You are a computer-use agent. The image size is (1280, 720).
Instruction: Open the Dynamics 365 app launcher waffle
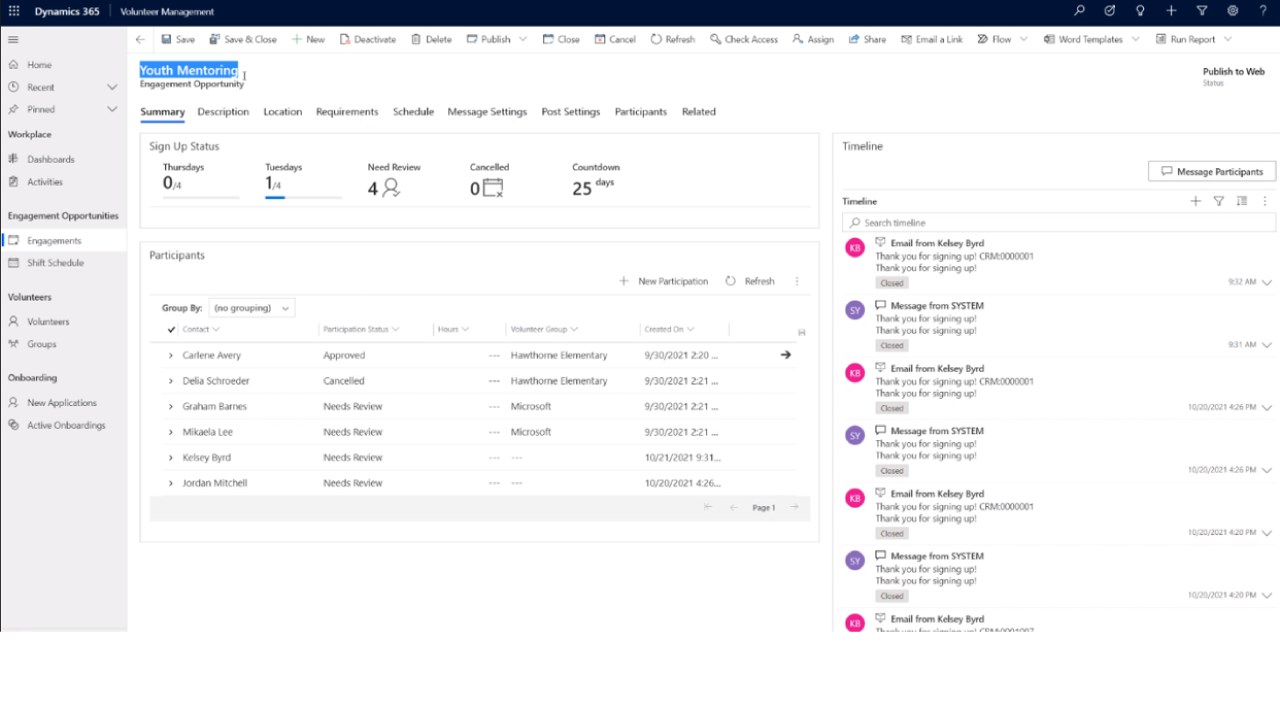14,11
